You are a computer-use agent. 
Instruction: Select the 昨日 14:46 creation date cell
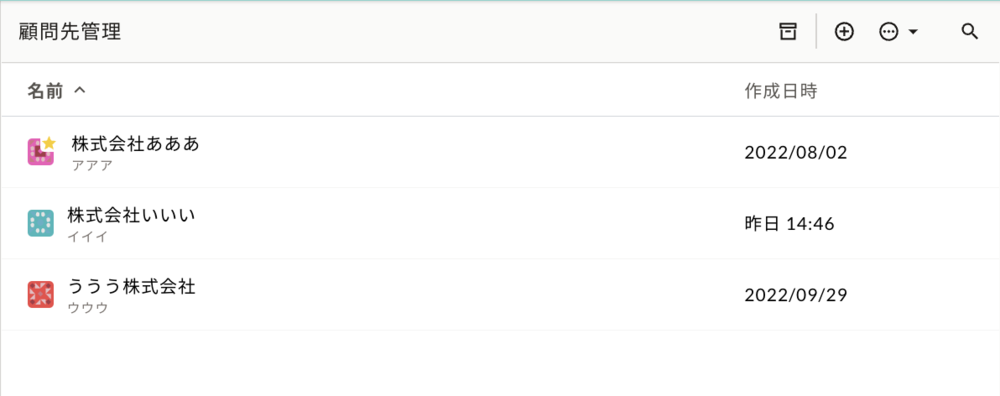pos(790,224)
